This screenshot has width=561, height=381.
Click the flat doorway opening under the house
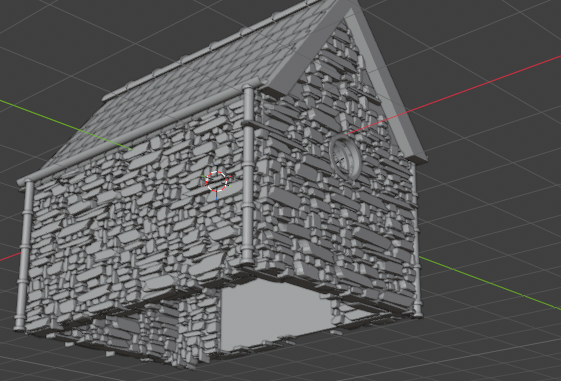[276, 314]
